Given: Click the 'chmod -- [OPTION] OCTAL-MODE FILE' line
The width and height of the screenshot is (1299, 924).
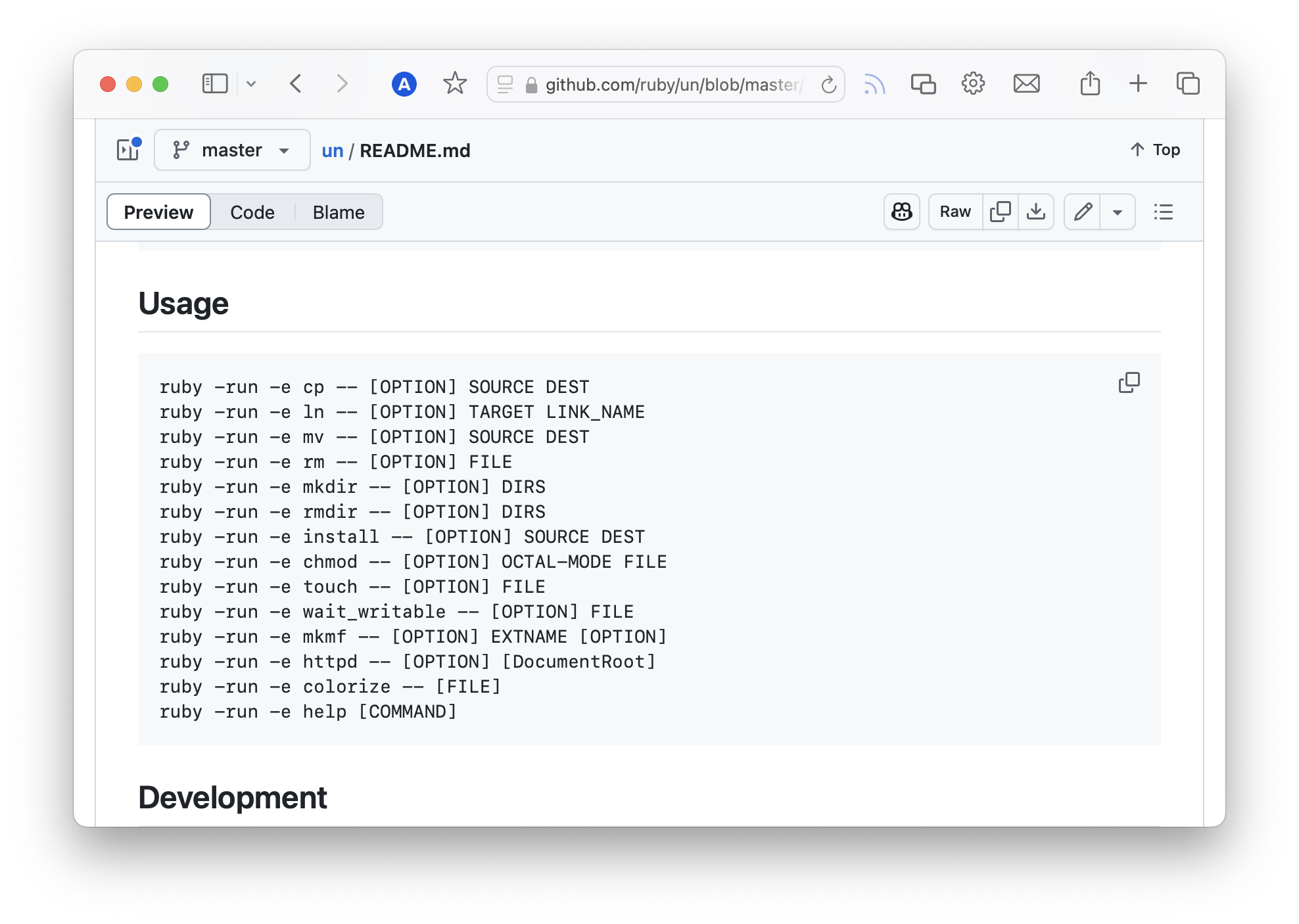Looking at the screenshot, I should tap(413, 562).
